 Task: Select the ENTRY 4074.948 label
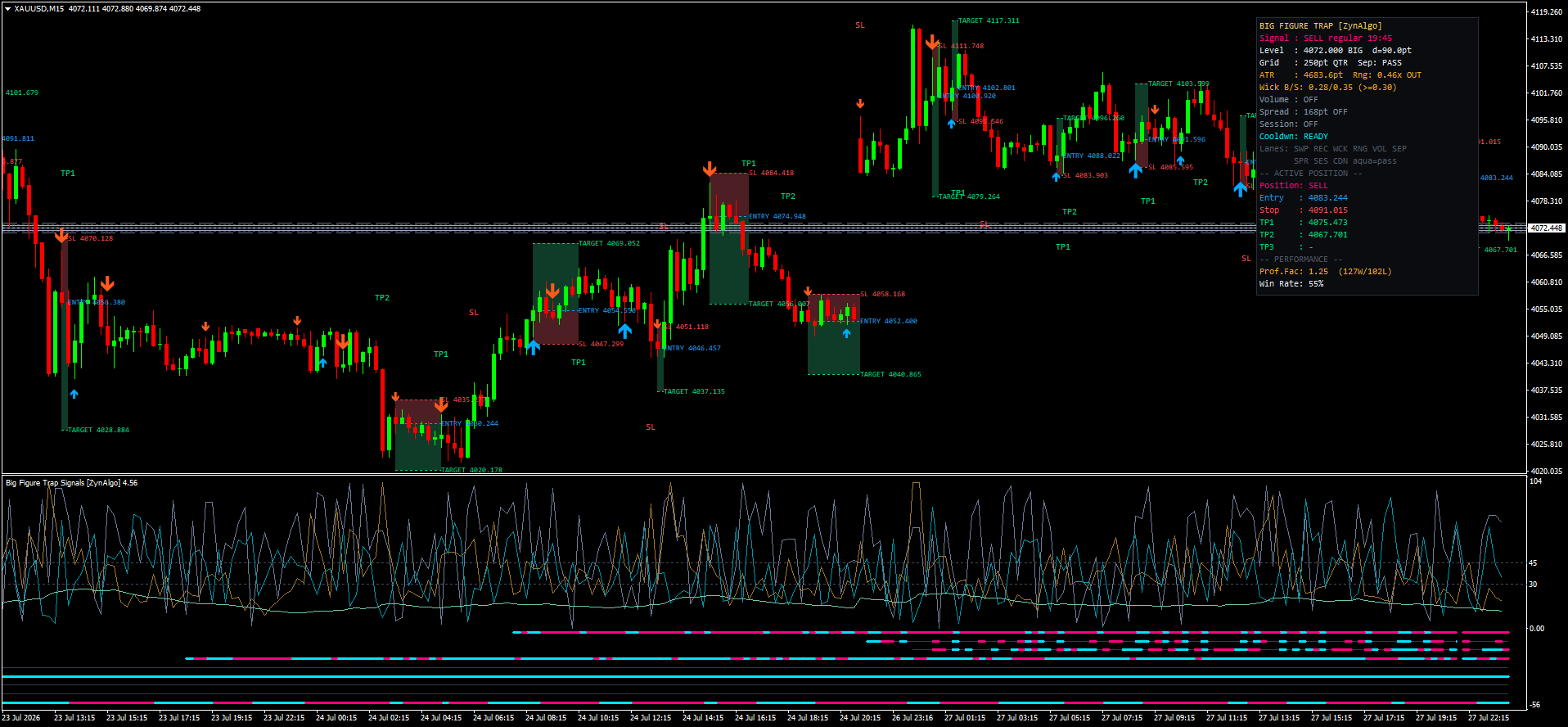(x=777, y=216)
